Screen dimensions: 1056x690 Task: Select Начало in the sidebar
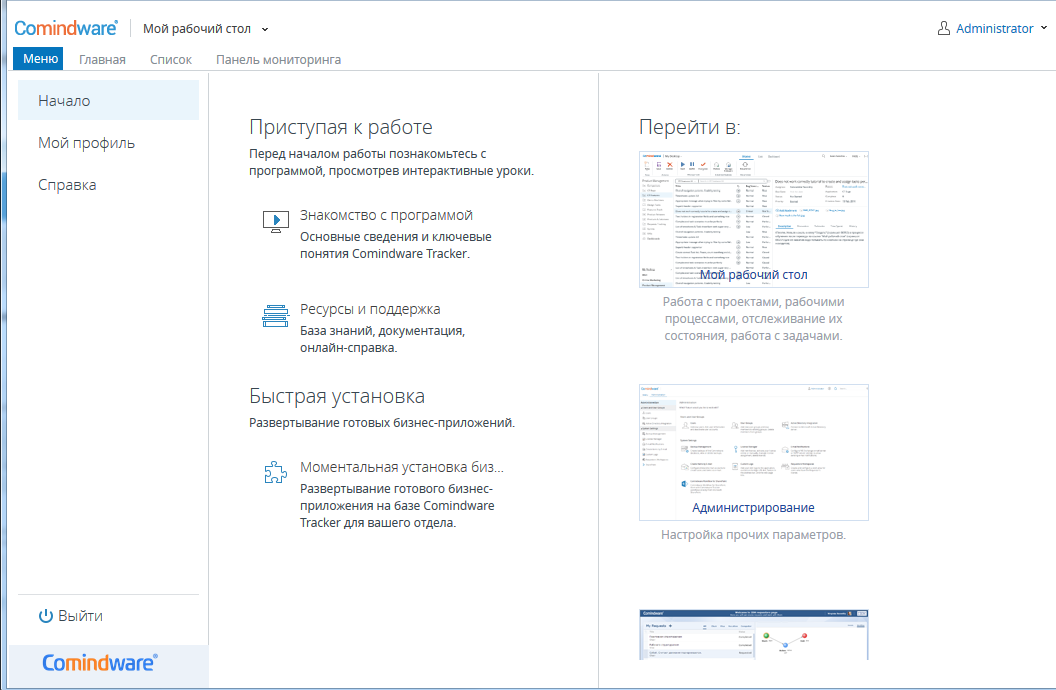tap(108, 100)
